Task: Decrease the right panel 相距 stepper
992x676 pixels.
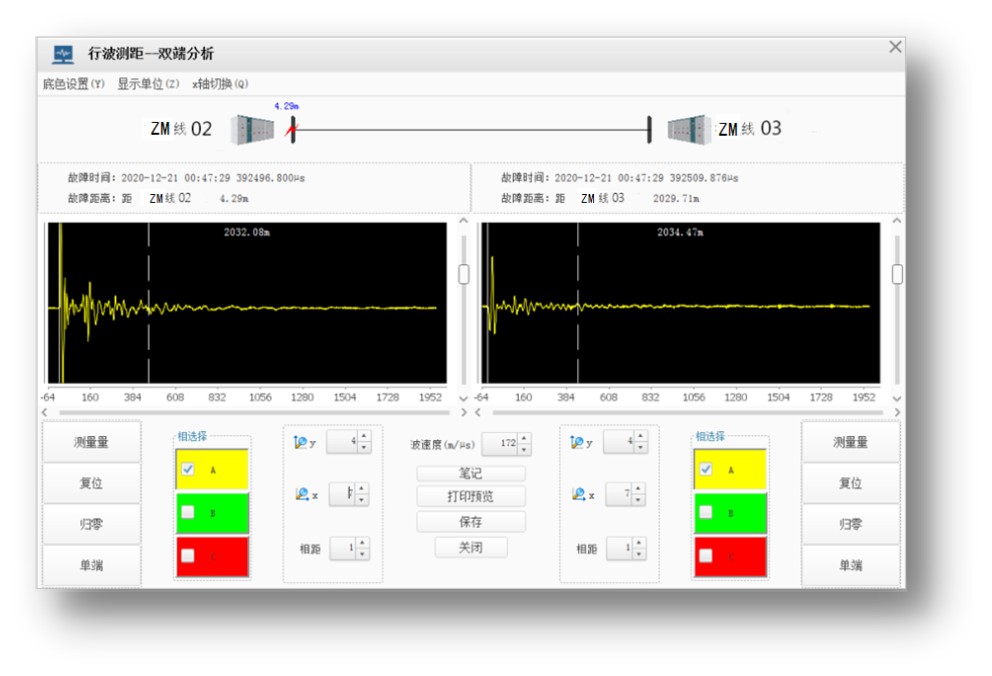Action: point(639,554)
